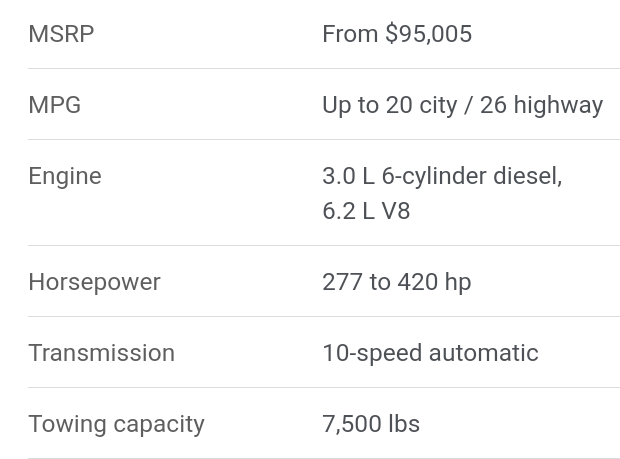Click the Horsepower row label
This screenshot has width=620, height=459.
(x=94, y=282)
